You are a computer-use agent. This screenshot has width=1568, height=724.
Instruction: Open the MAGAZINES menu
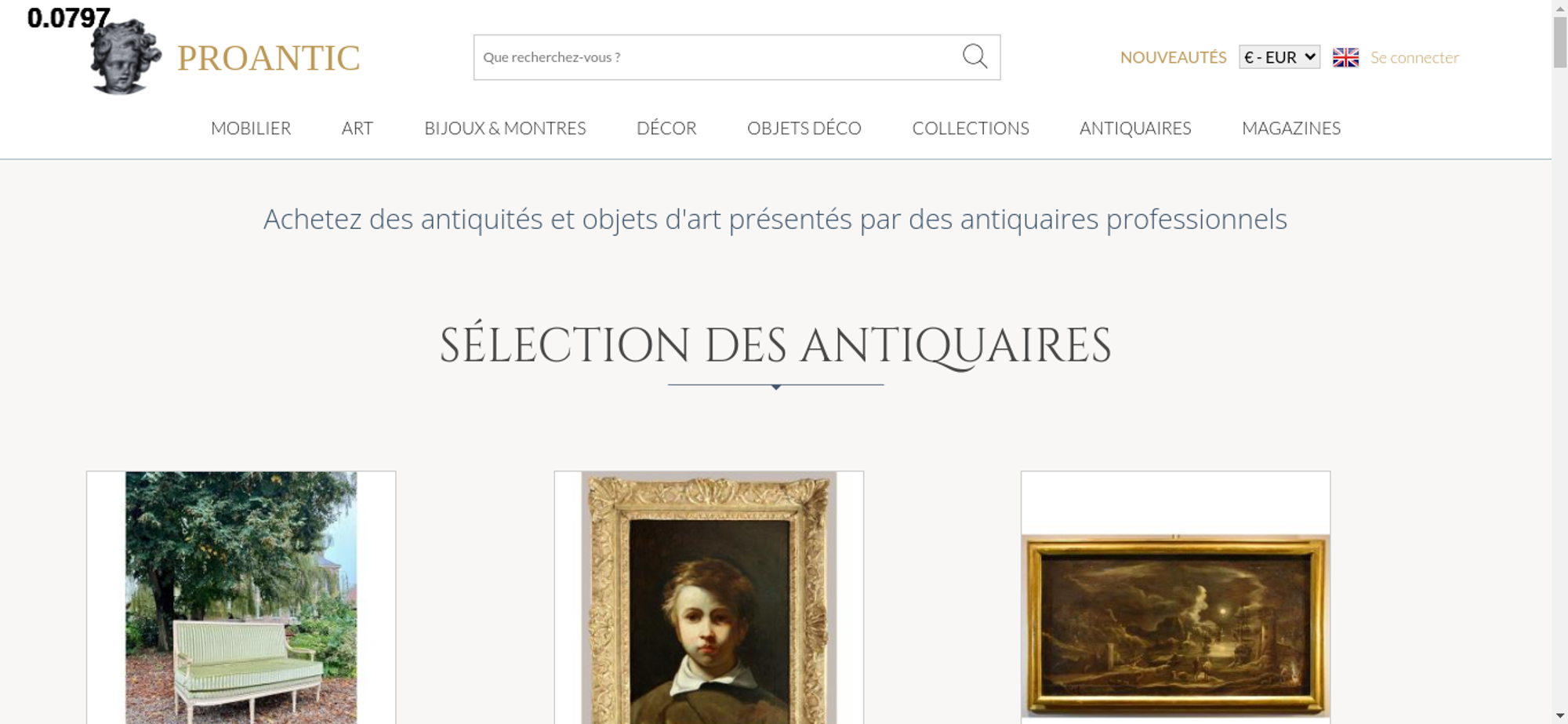pyautogui.click(x=1291, y=129)
